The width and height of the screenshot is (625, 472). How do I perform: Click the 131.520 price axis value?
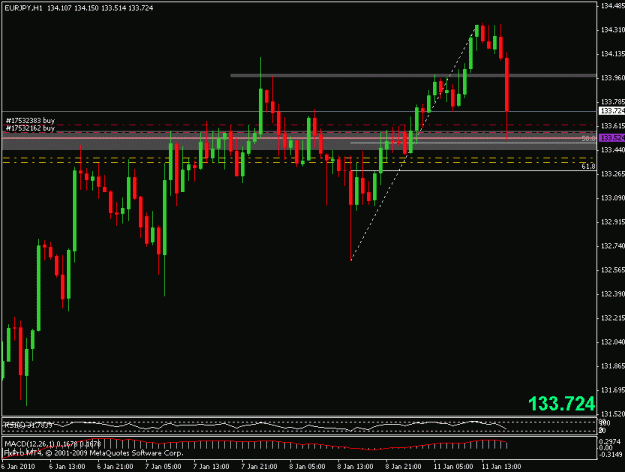coord(613,414)
